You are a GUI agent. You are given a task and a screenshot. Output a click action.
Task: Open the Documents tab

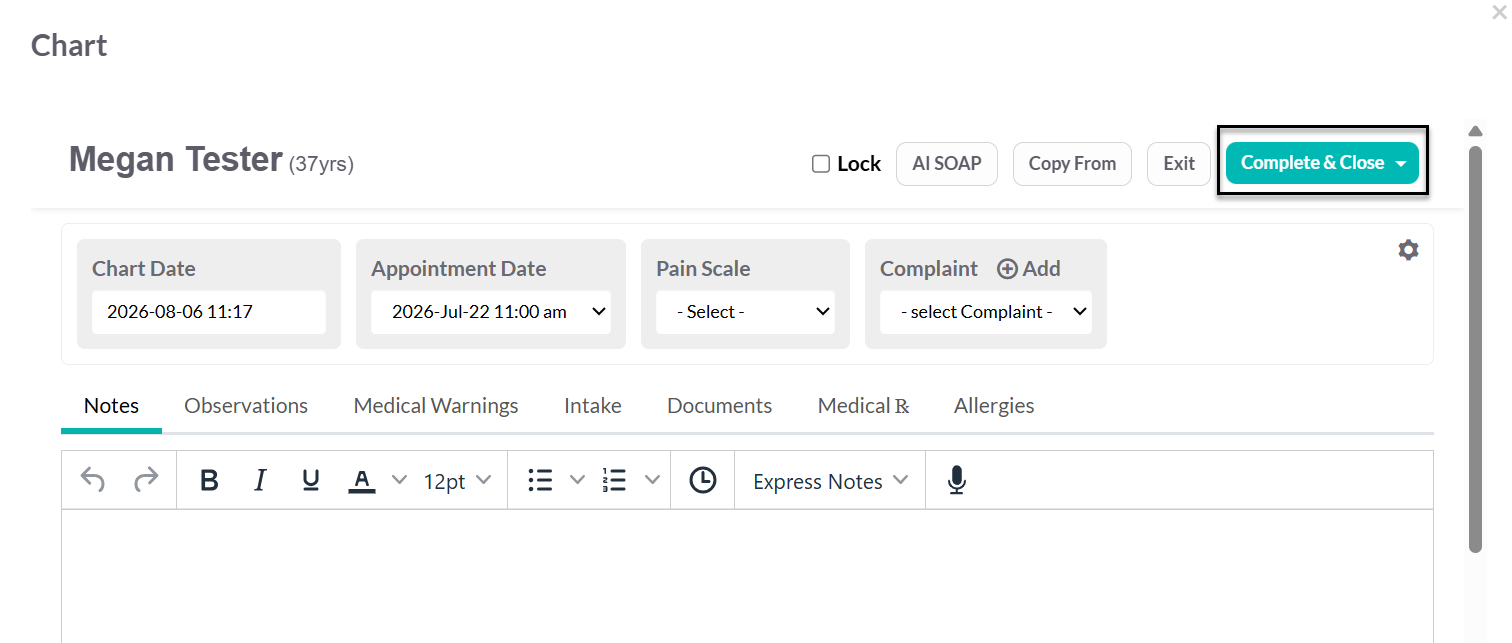tap(720, 406)
